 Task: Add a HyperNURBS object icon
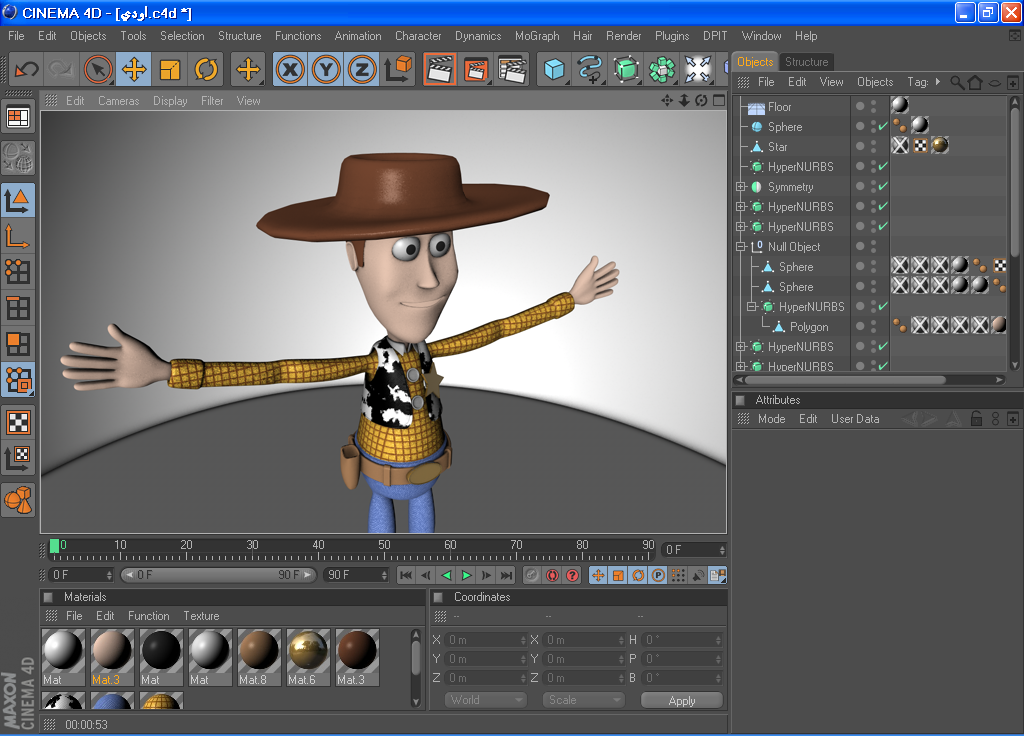626,69
